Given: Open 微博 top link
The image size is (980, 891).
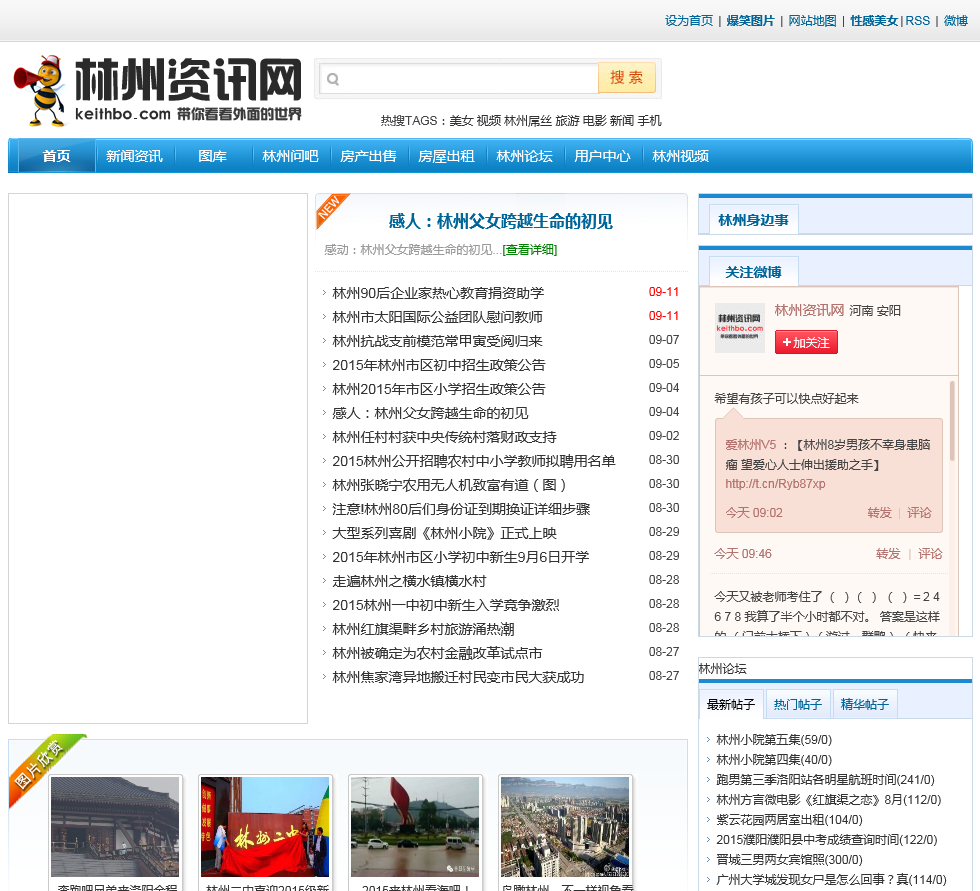Looking at the screenshot, I should coord(956,21).
